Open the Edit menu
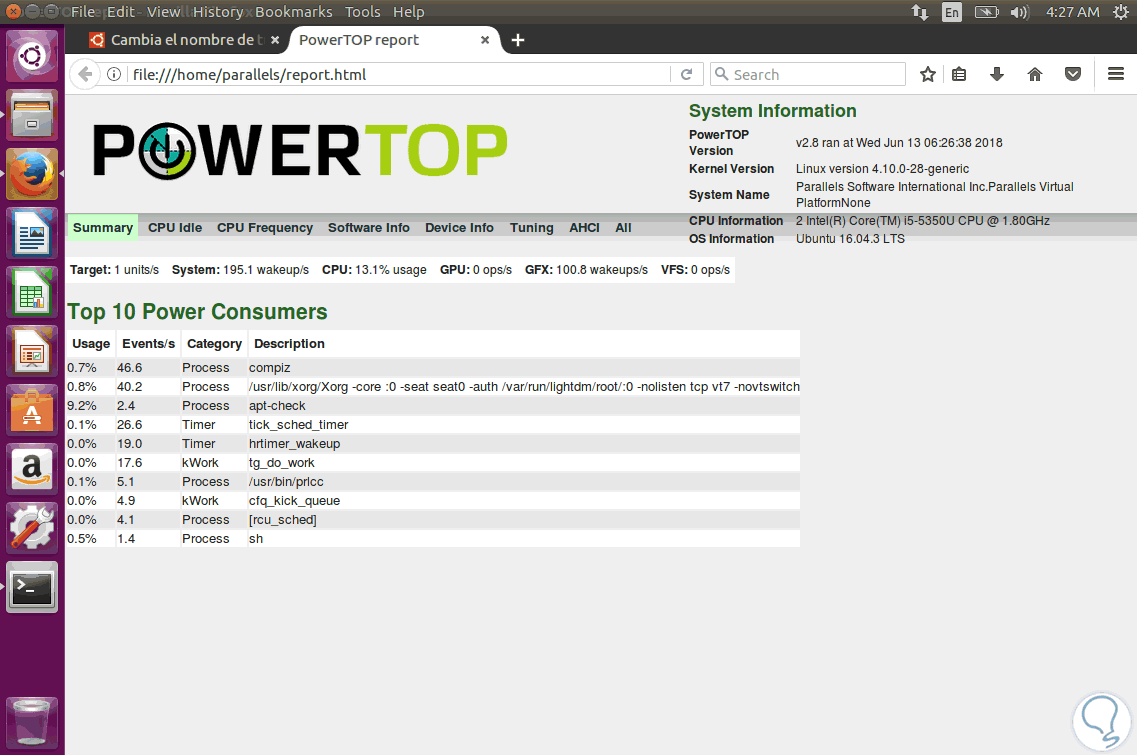This screenshot has width=1137, height=755. 121,12
